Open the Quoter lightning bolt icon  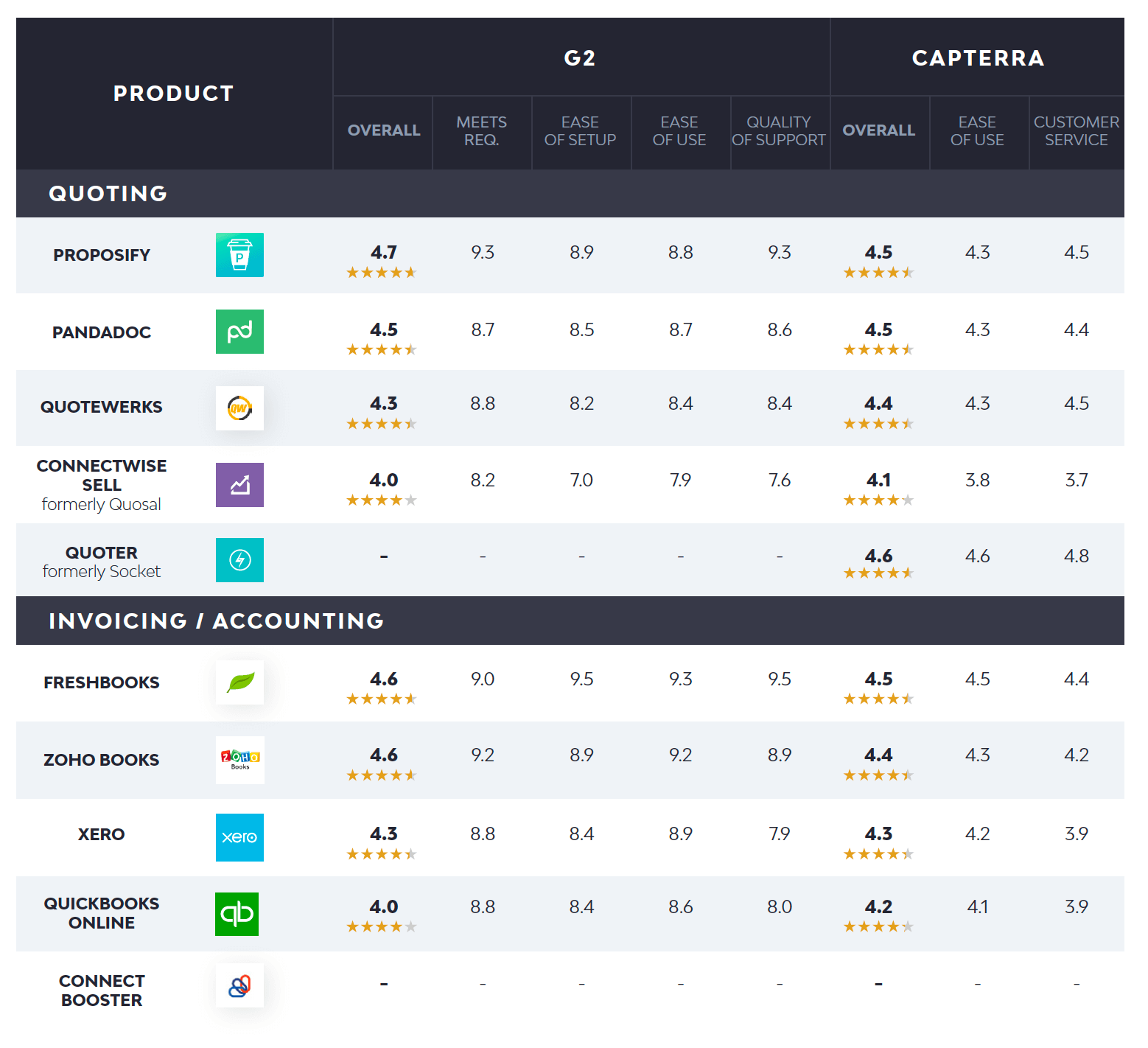click(239, 560)
